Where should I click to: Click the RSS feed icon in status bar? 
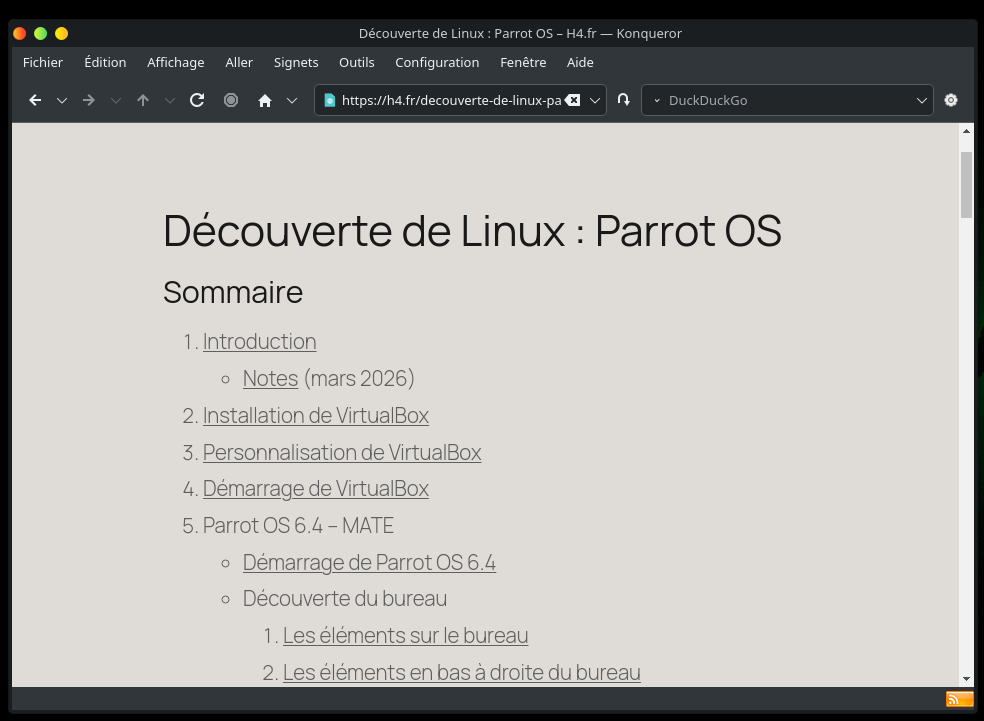coord(959,699)
